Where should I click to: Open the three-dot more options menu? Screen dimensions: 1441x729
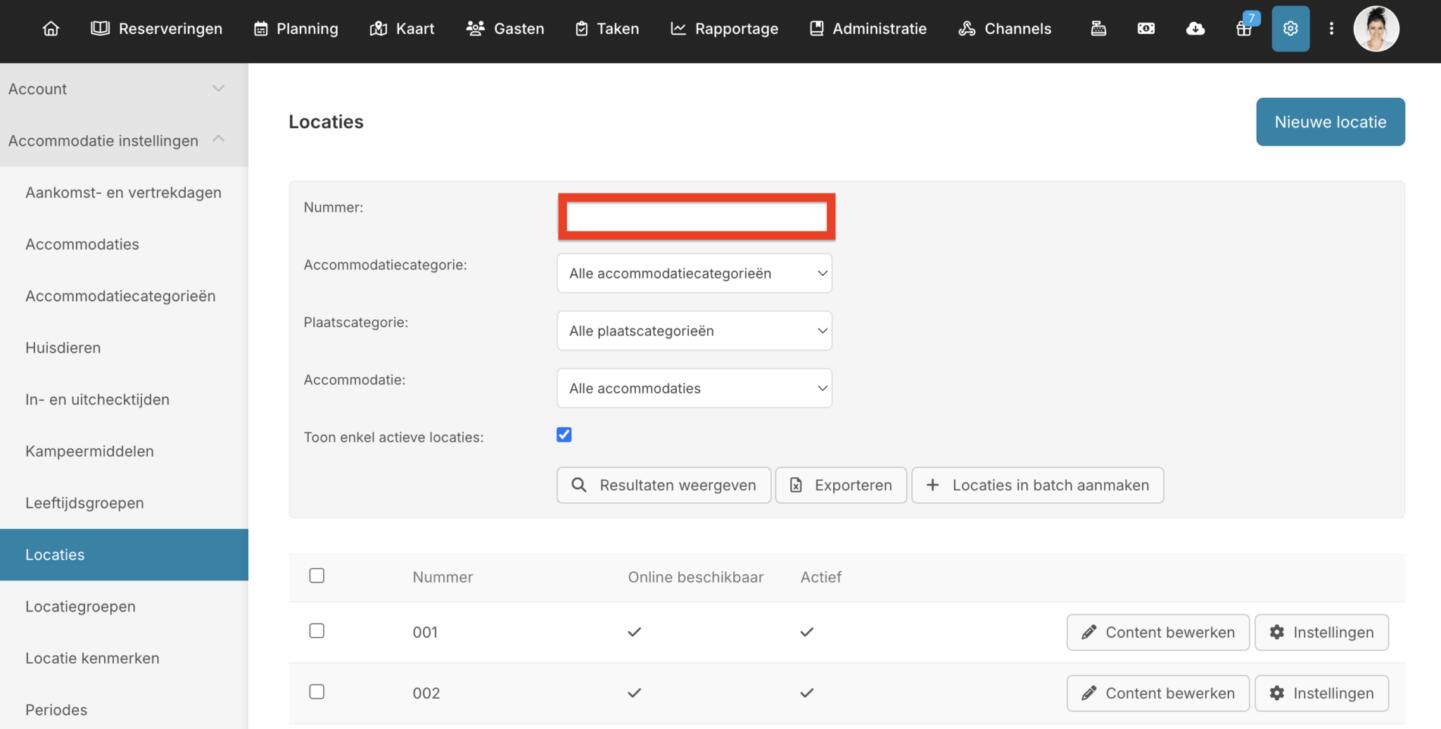tap(1331, 29)
